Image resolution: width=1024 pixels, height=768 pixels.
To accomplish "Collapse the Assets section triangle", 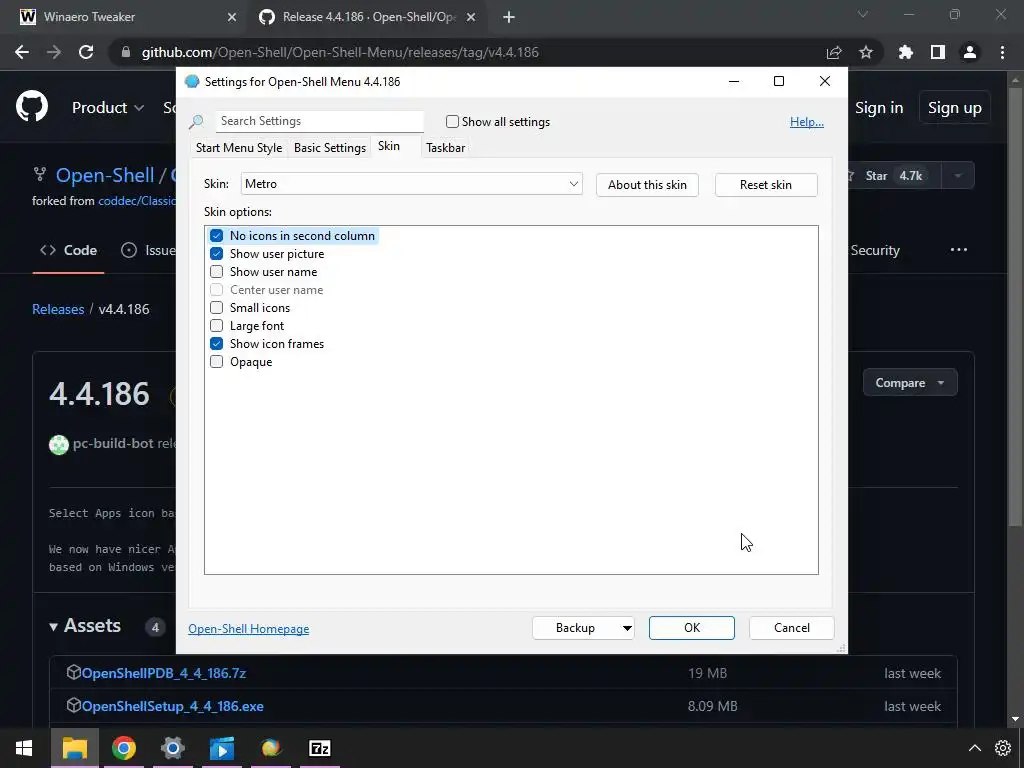I will [x=54, y=627].
